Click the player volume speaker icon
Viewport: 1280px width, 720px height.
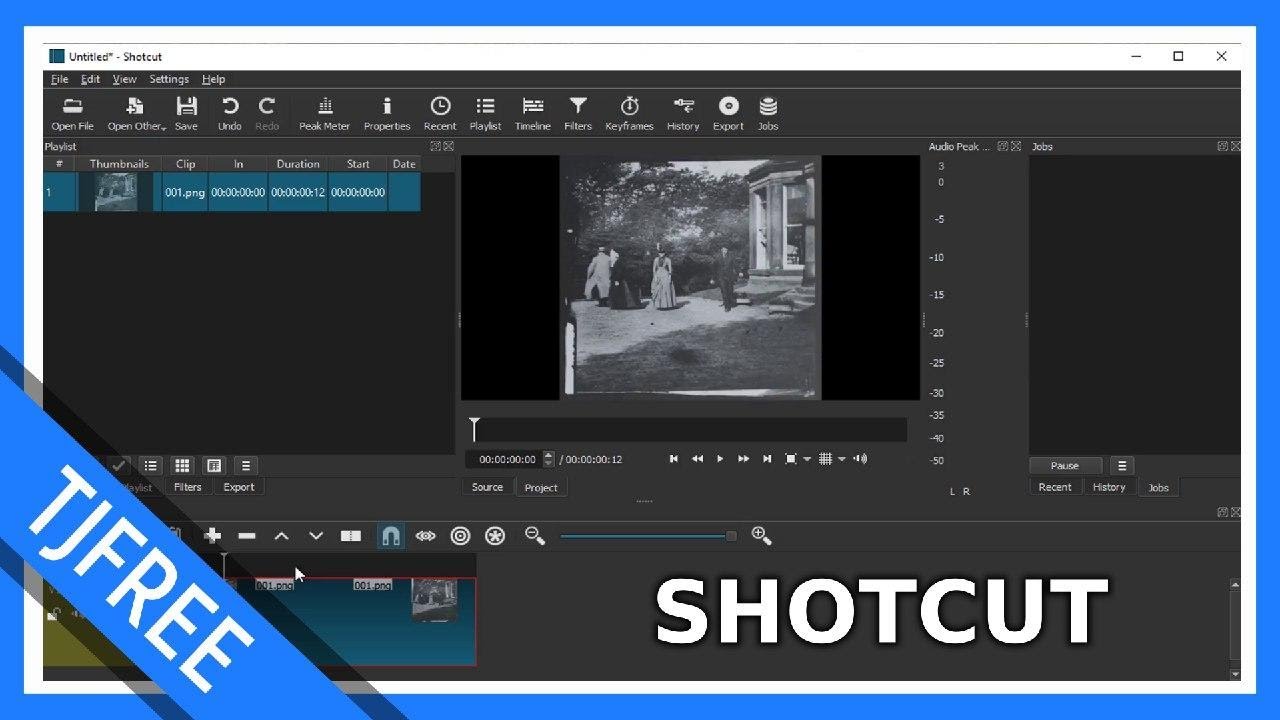(860, 459)
